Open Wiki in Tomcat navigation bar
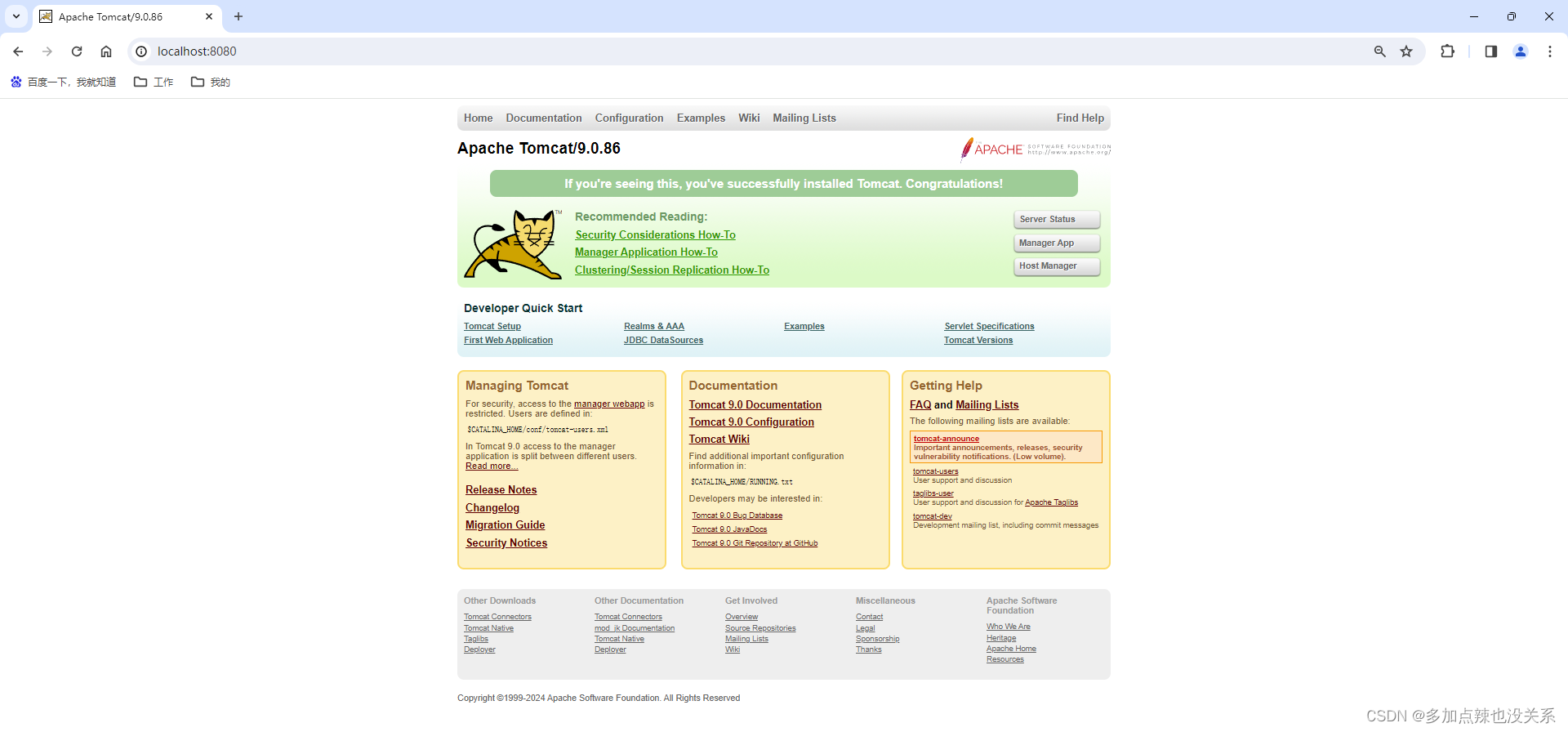 [x=749, y=118]
